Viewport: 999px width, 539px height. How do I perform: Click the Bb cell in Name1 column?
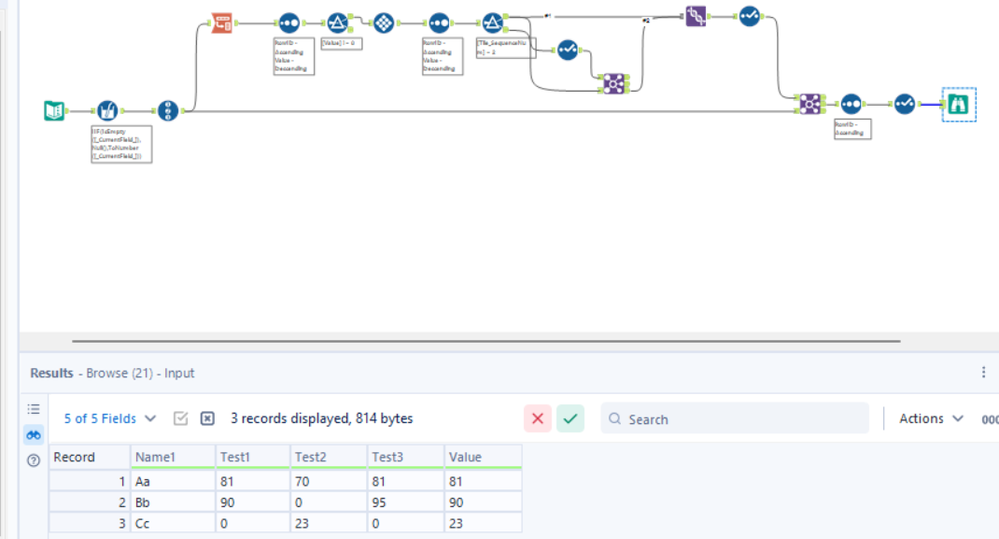pos(173,502)
